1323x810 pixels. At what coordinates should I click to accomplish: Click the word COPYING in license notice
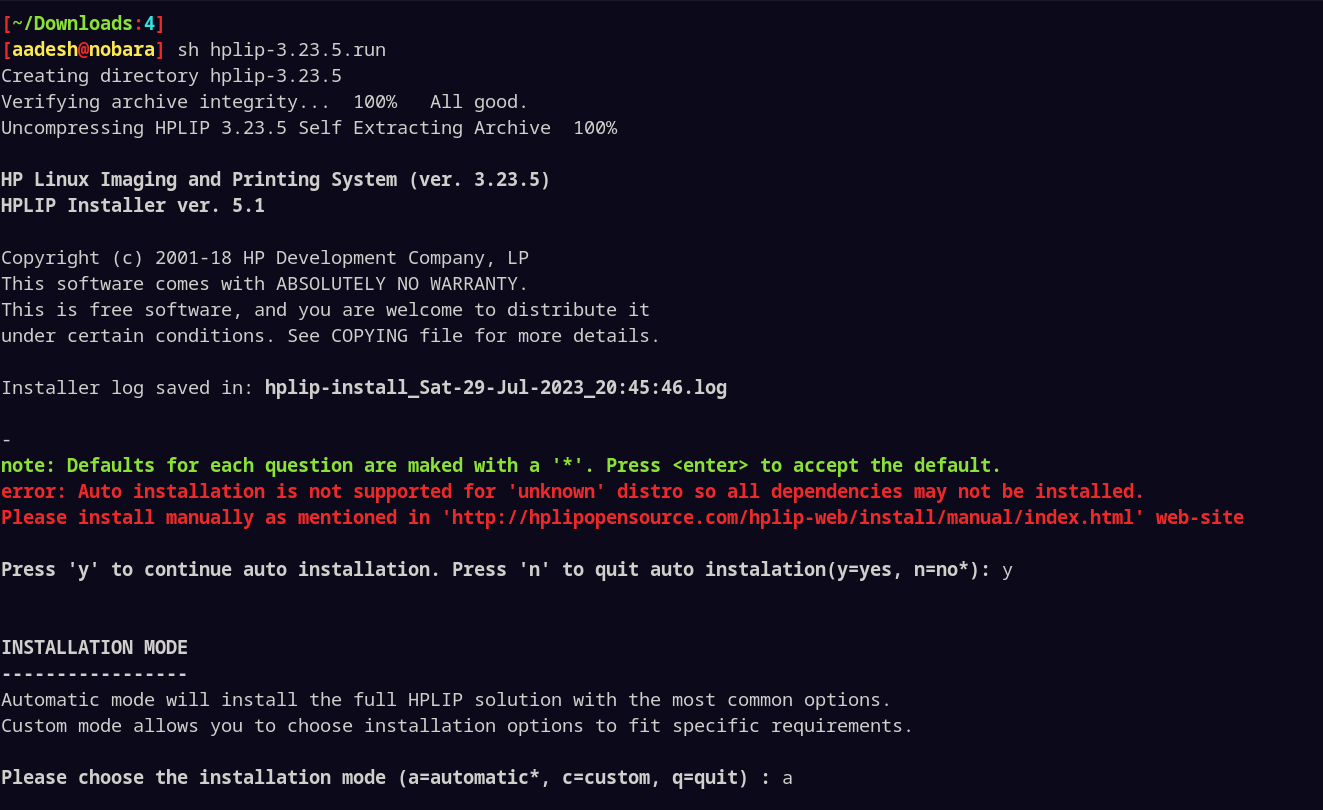pos(369,335)
